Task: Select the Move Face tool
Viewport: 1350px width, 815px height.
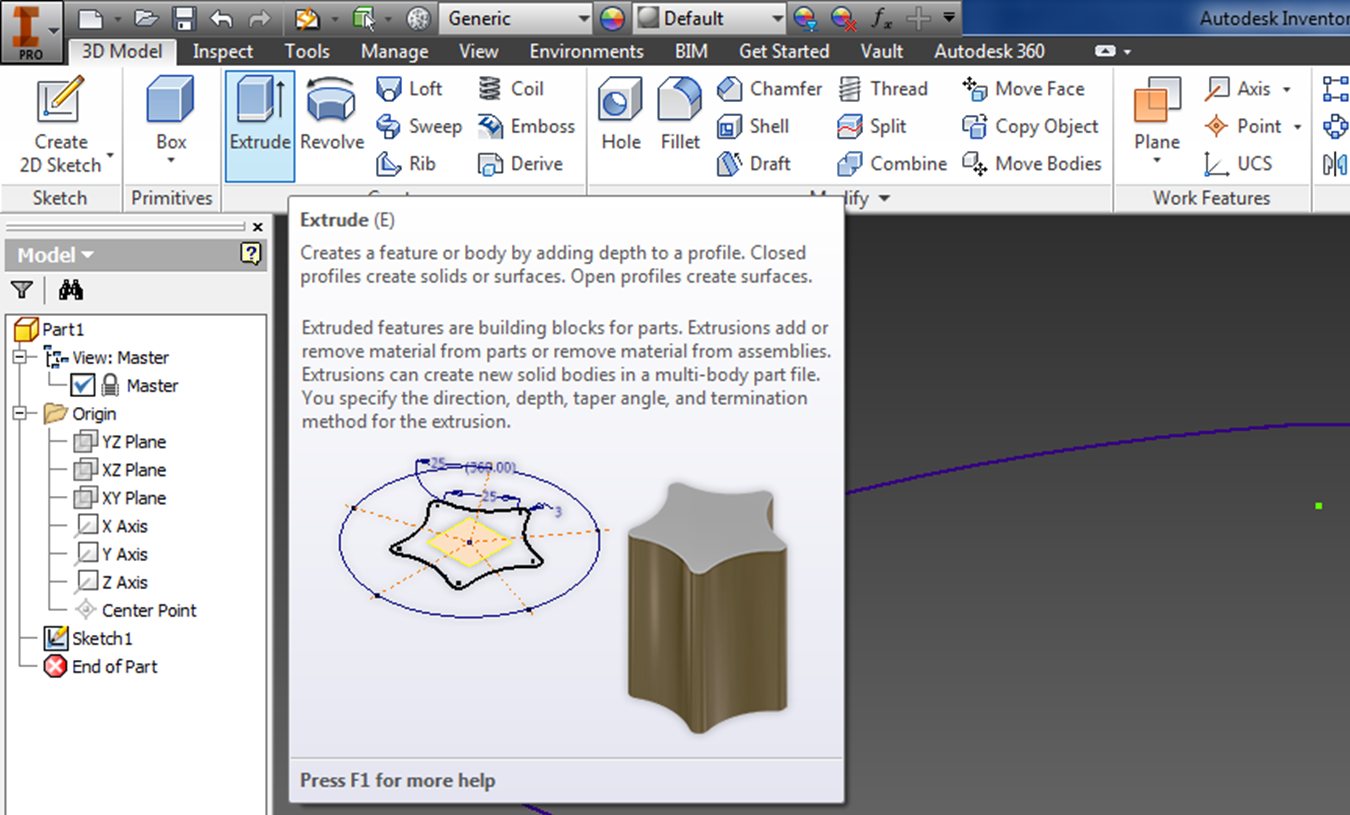Action: [1023, 89]
